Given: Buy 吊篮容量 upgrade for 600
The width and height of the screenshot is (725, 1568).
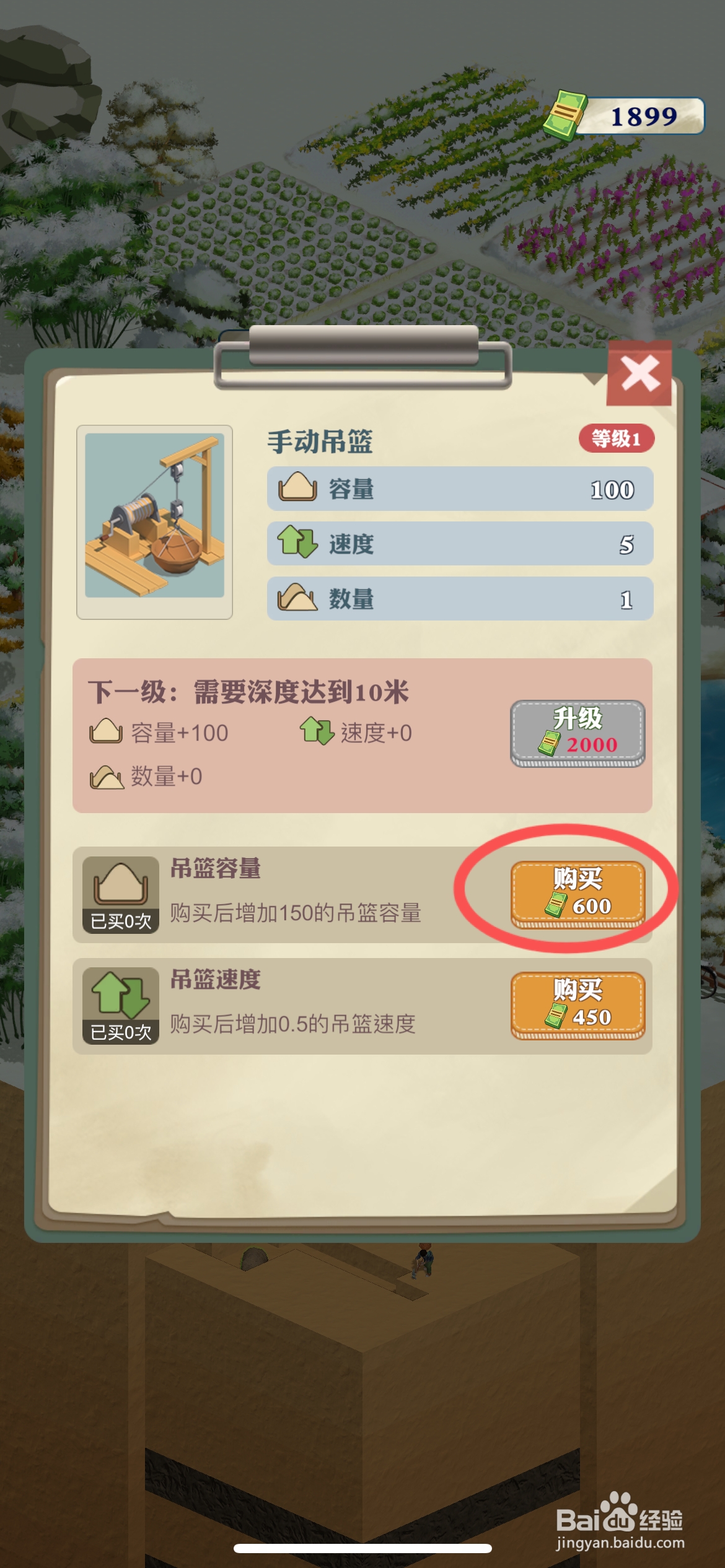Looking at the screenshot, I should coord(578,894).
